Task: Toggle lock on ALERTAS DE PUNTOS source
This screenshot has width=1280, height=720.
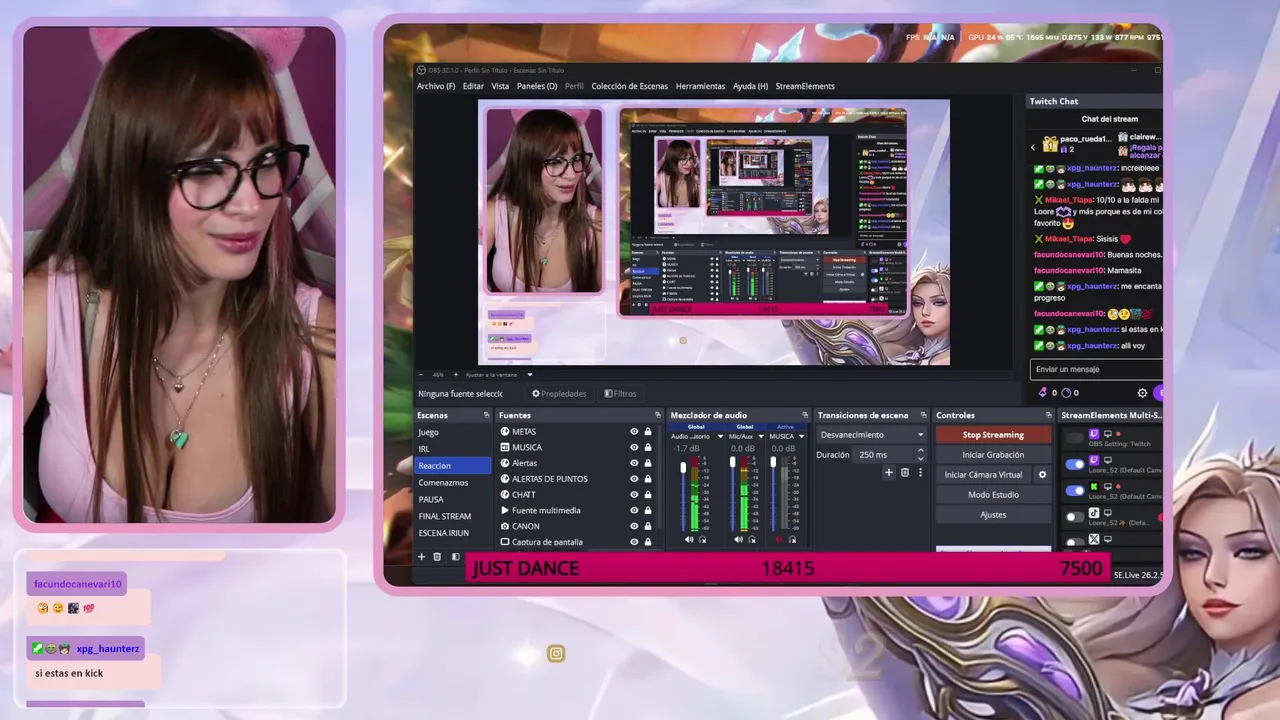Action: (648, 479)
